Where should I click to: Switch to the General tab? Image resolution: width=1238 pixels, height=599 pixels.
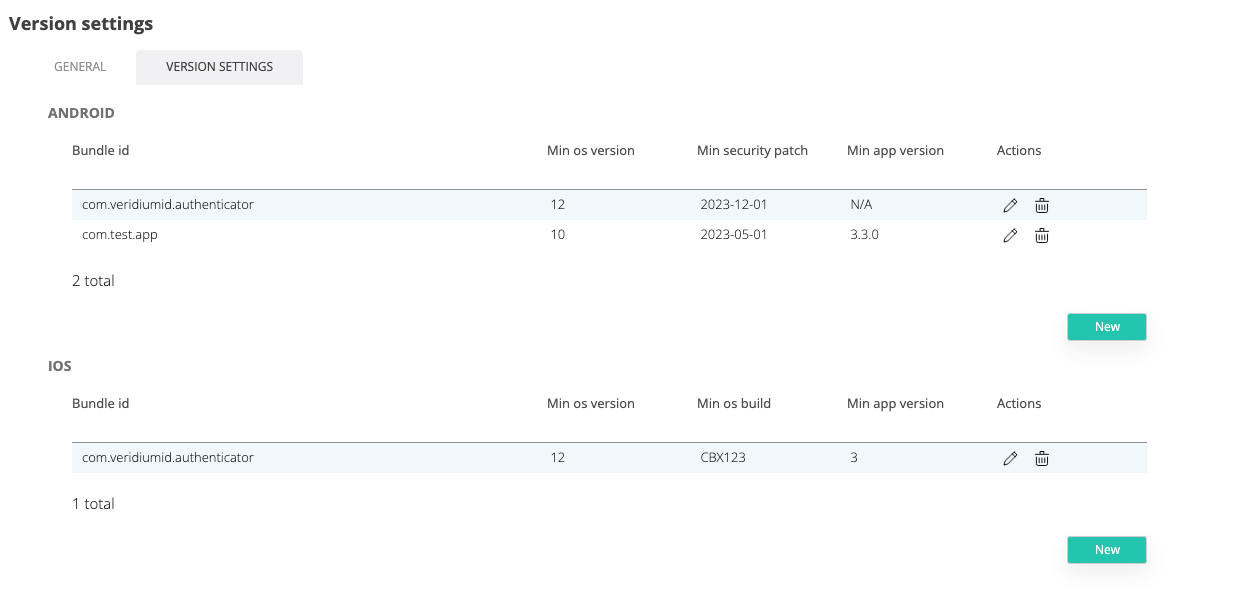click(x=80, y=67)
